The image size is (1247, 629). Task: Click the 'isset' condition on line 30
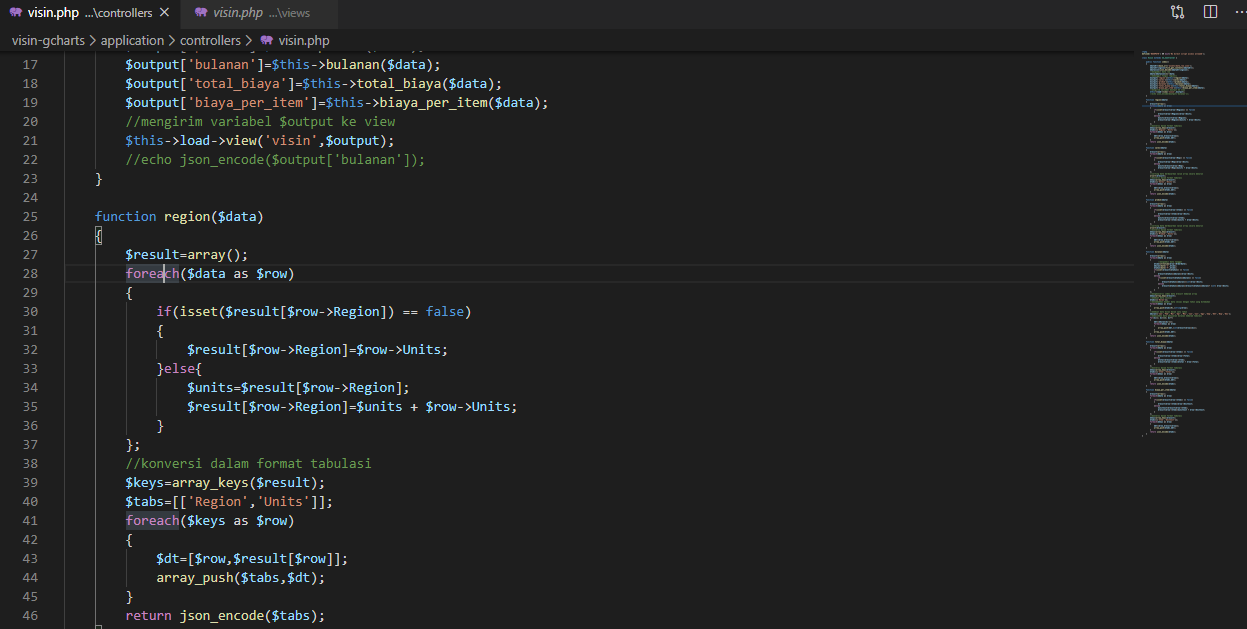click(x=313, y=311)
